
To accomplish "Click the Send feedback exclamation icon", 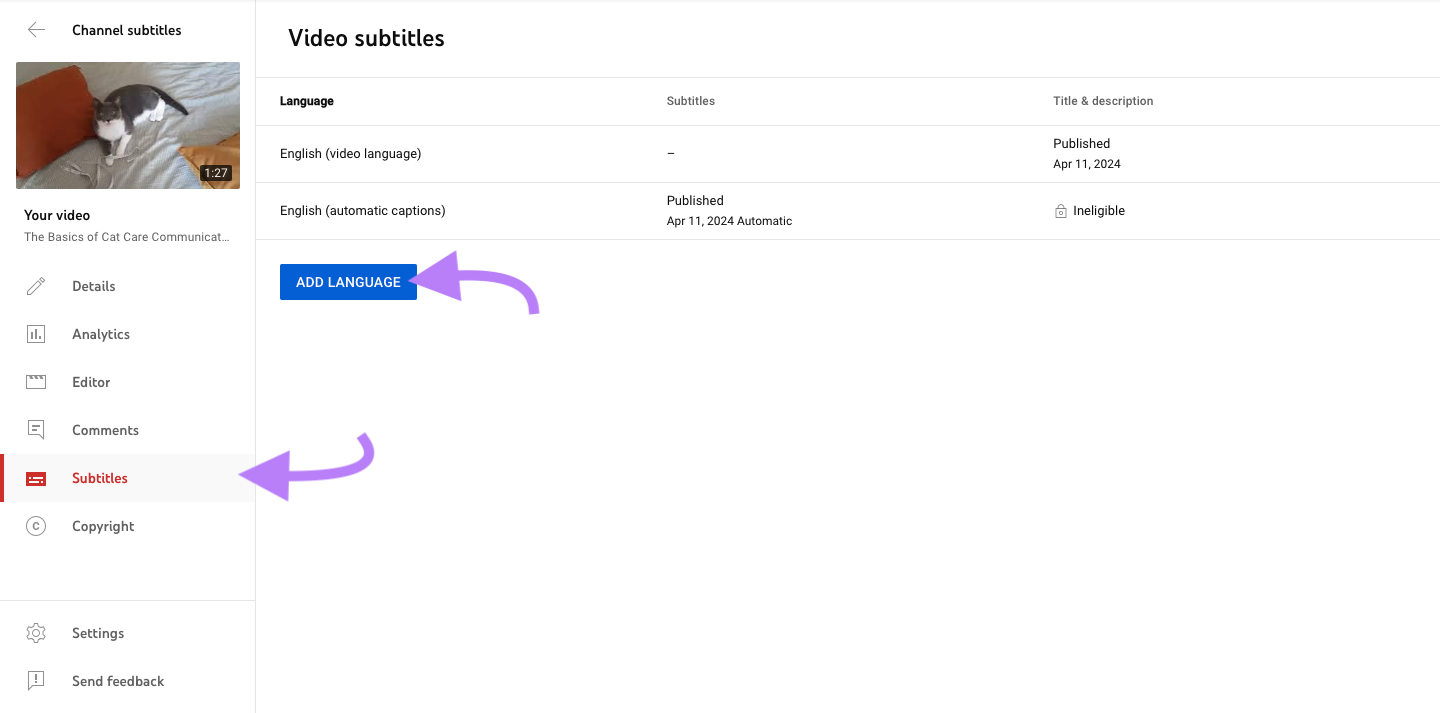I will [36, 680].
